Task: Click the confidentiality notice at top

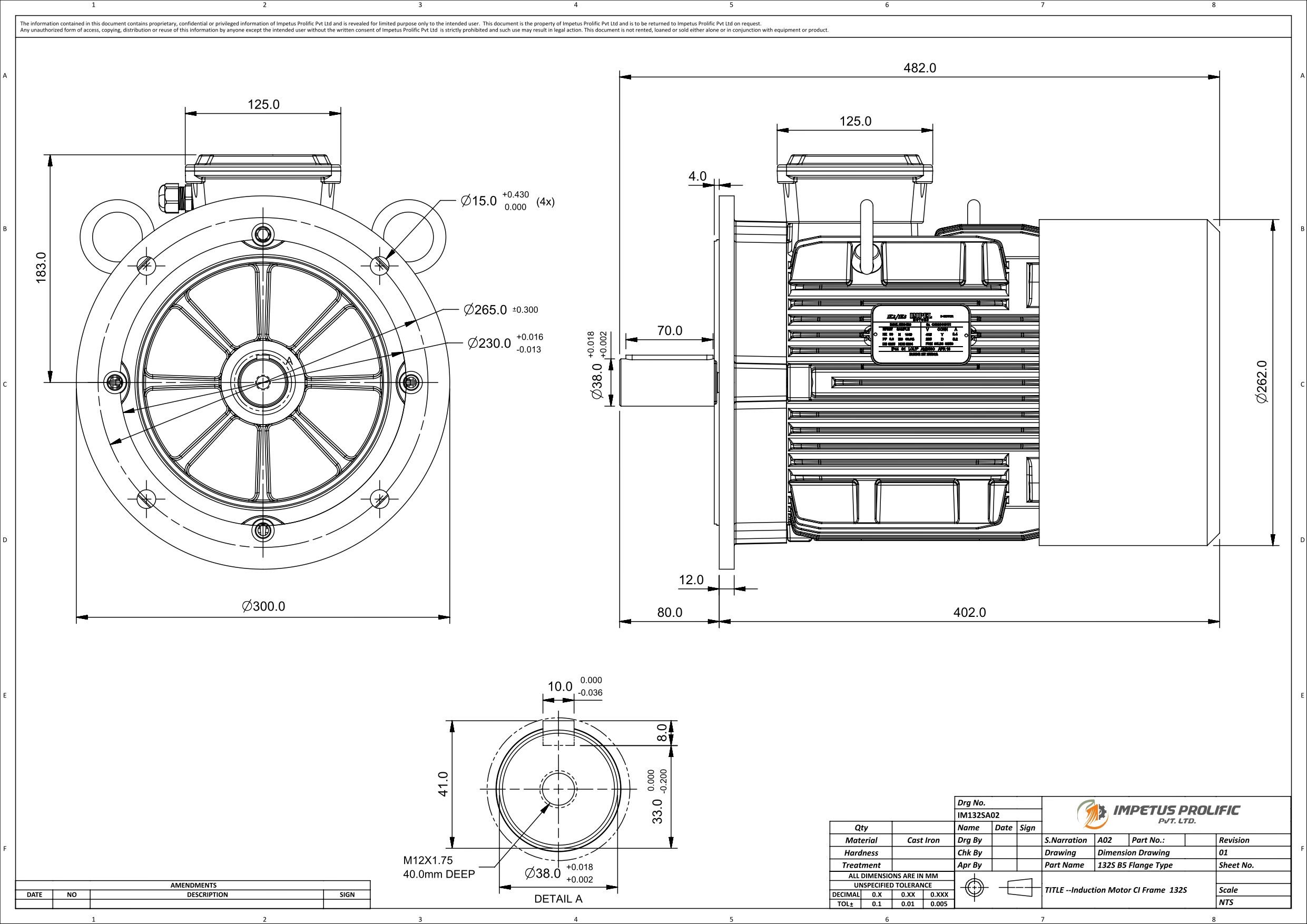Action: pyautogui.click(x=424, y=27)
